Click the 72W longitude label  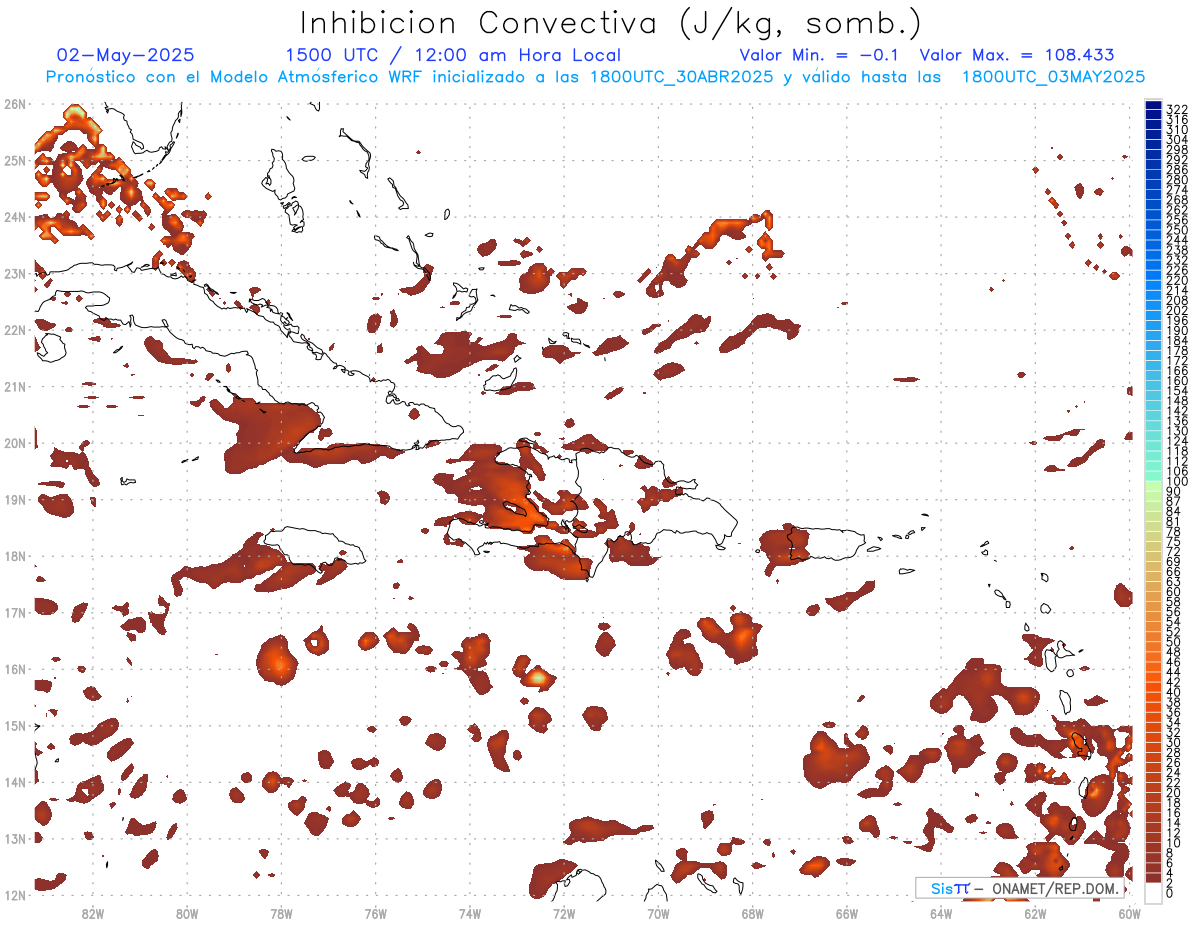coord(564,913)
